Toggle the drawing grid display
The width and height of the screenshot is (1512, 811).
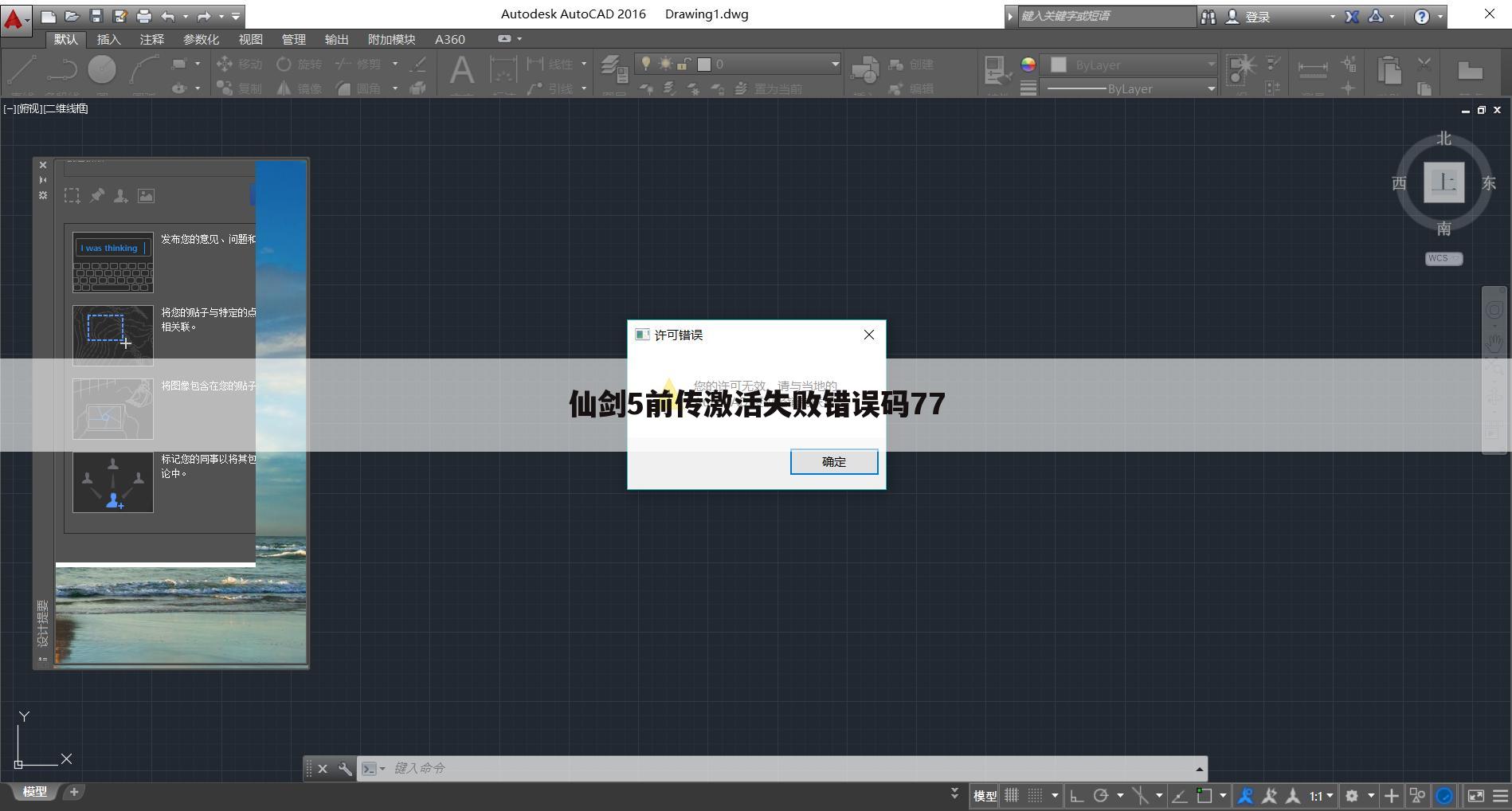click(1011, 795)
